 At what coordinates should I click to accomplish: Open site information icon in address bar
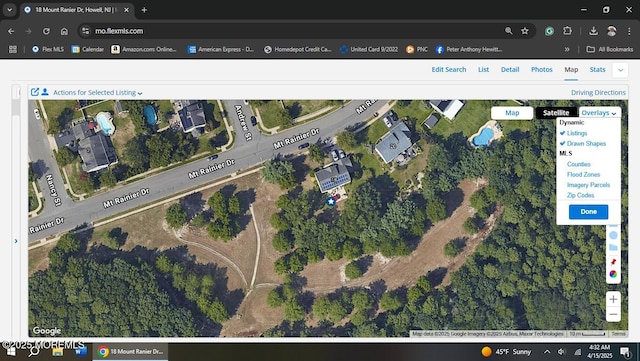pos(85,31)
